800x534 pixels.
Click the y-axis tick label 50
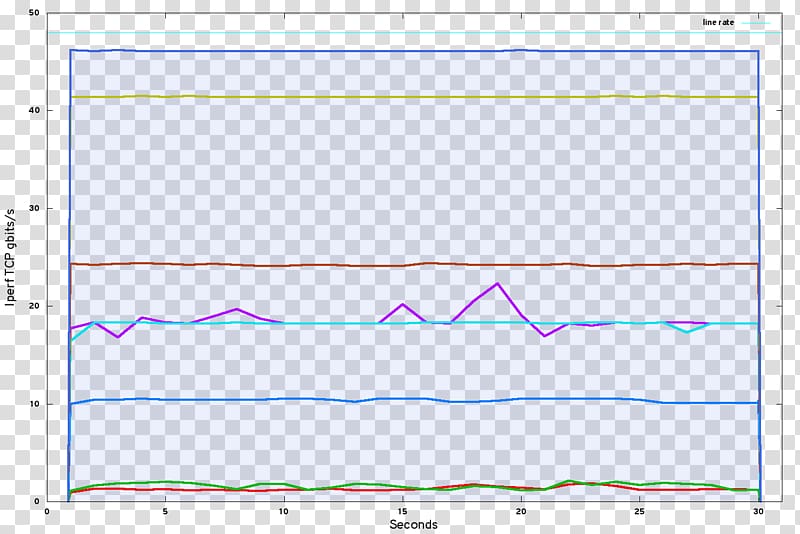(x=35, y=12)
